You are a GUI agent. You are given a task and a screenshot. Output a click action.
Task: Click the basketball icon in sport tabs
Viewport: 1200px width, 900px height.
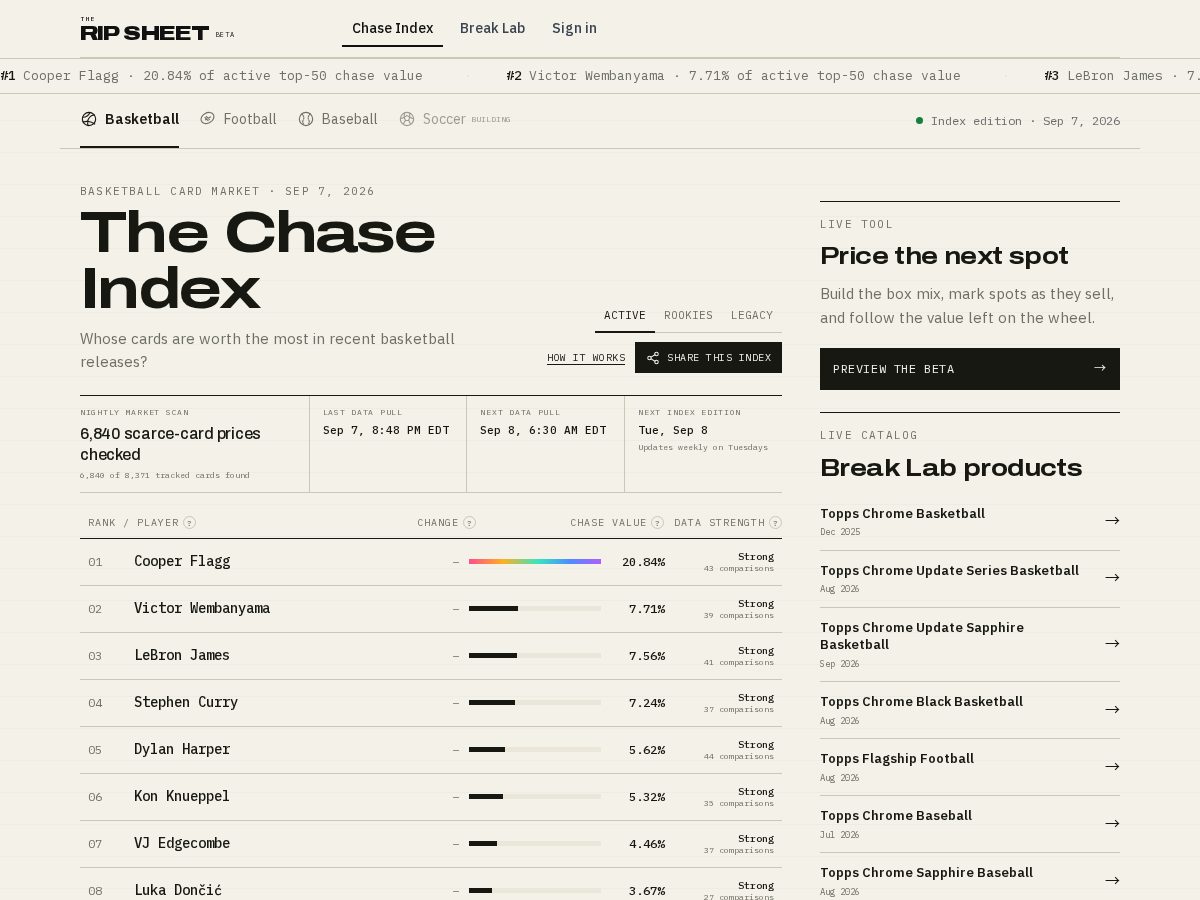(x=89, y=119)
